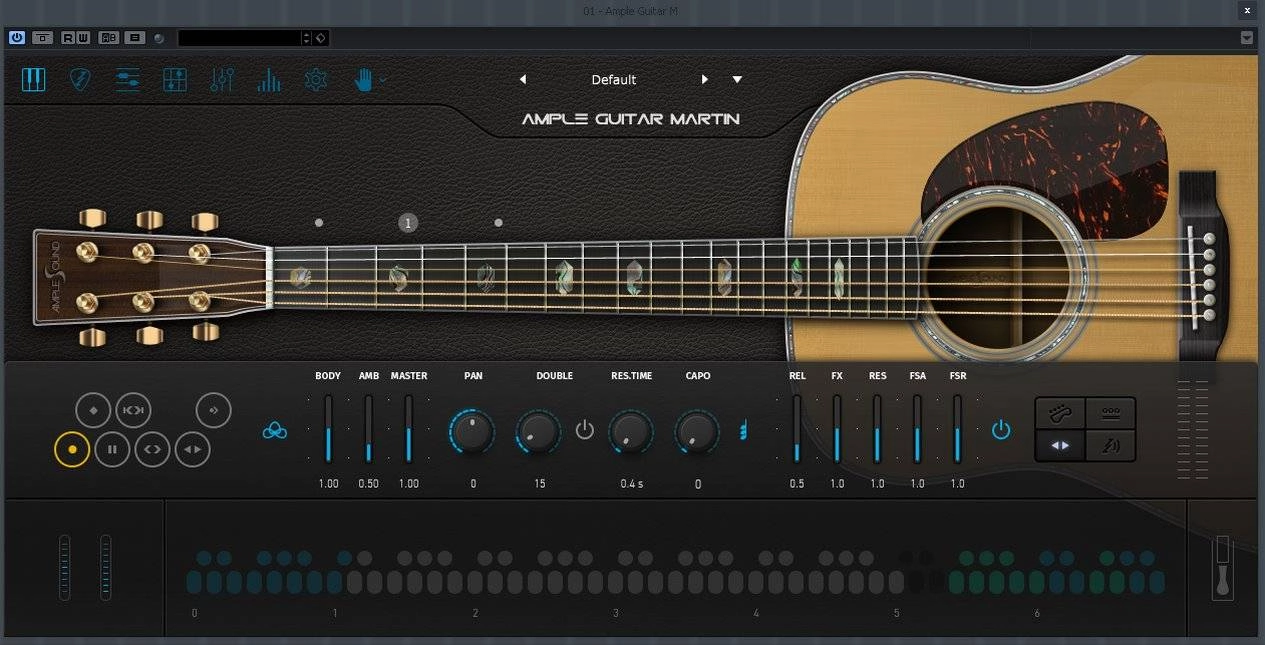
Task: Click the RES.TIME knob
Action: click(631, 432)
